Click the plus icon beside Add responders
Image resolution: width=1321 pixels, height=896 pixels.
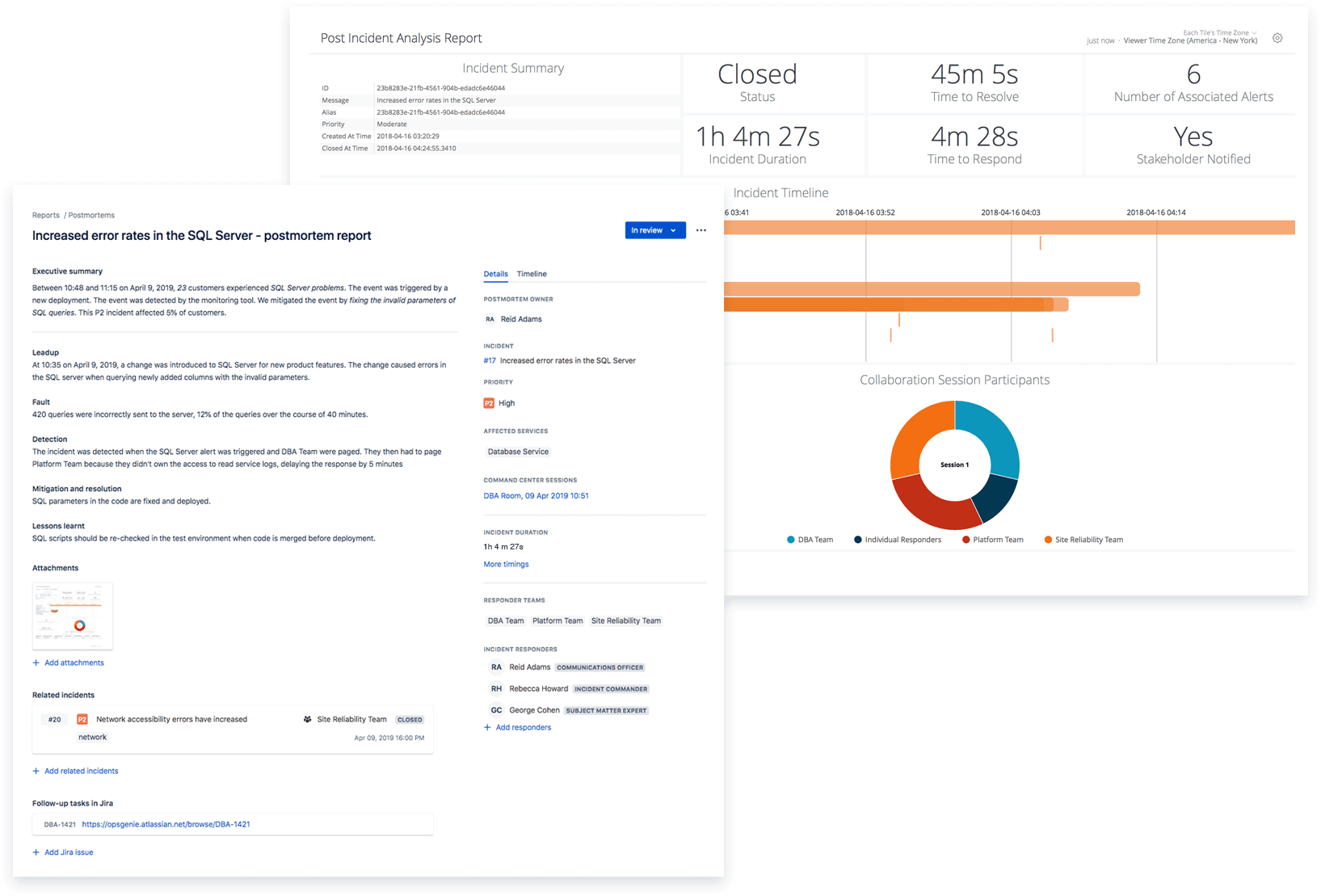(x=488, y=727)
